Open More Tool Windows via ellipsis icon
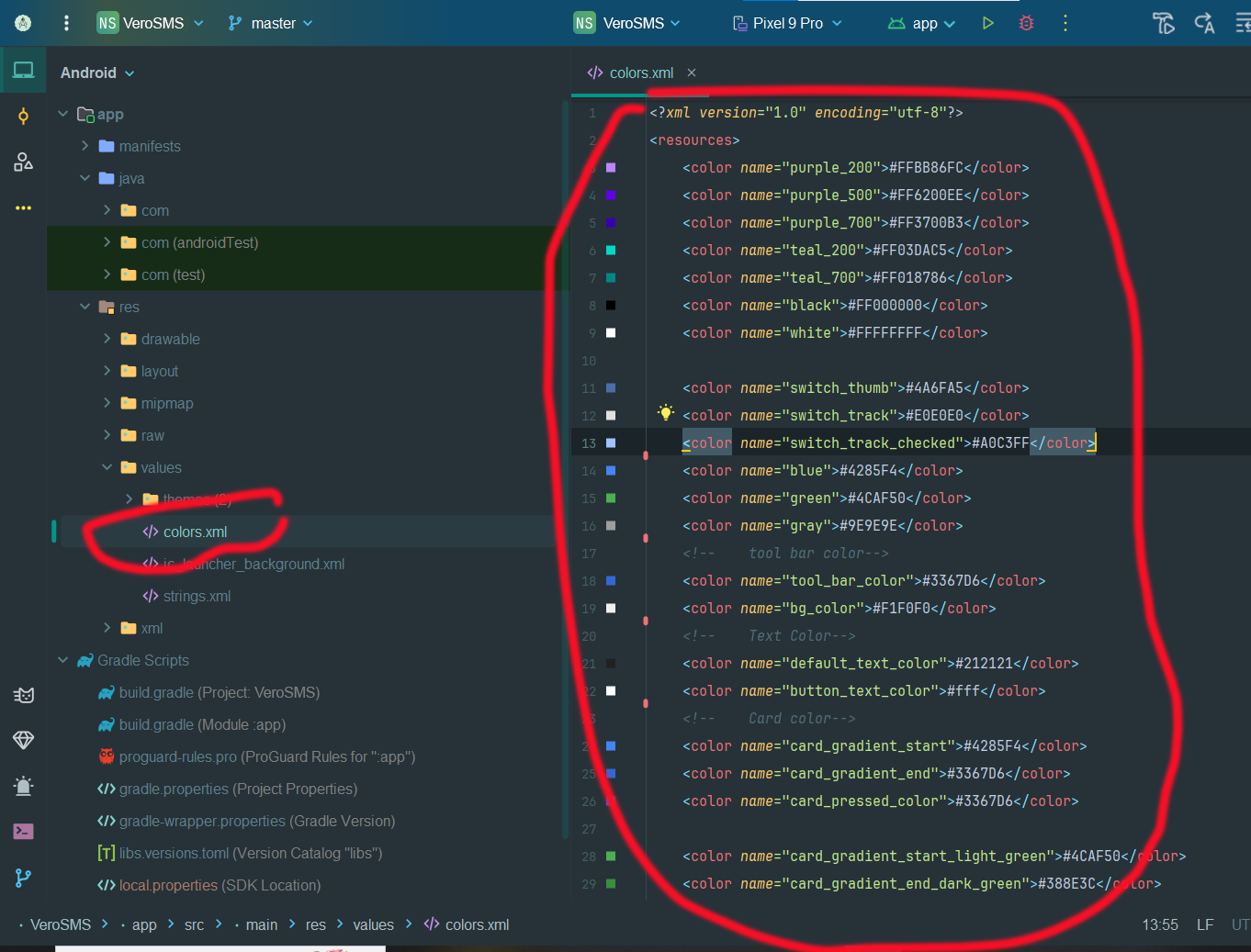Screen dimensions: 1251x952 pyautogui.click(x=24, y=207)
